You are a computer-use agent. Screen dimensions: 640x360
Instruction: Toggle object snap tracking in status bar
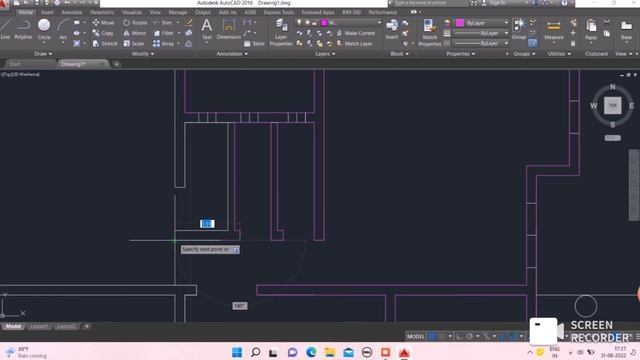click(503, 336)
